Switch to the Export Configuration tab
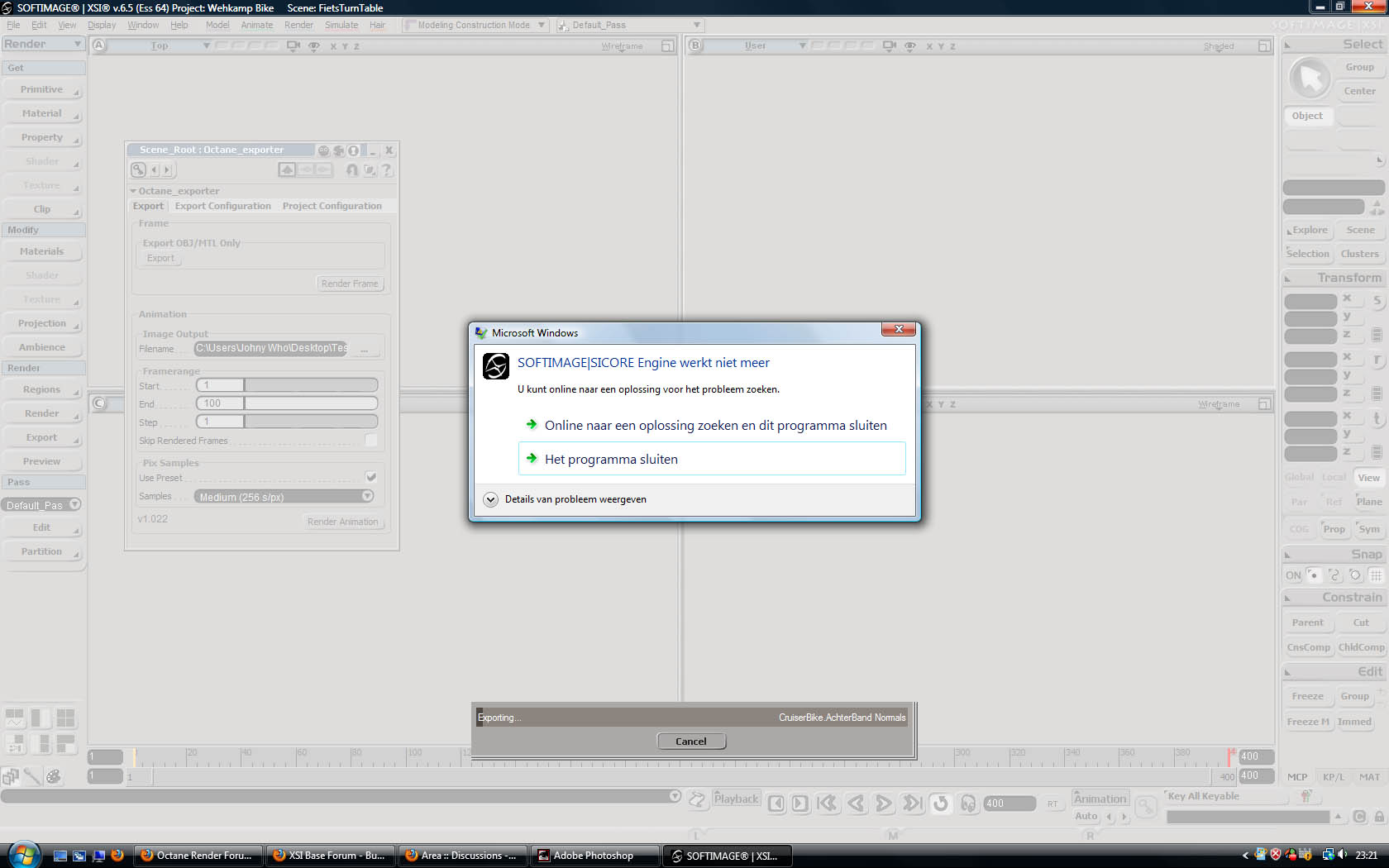The image size is (1389, 868). tap(223, 206)
